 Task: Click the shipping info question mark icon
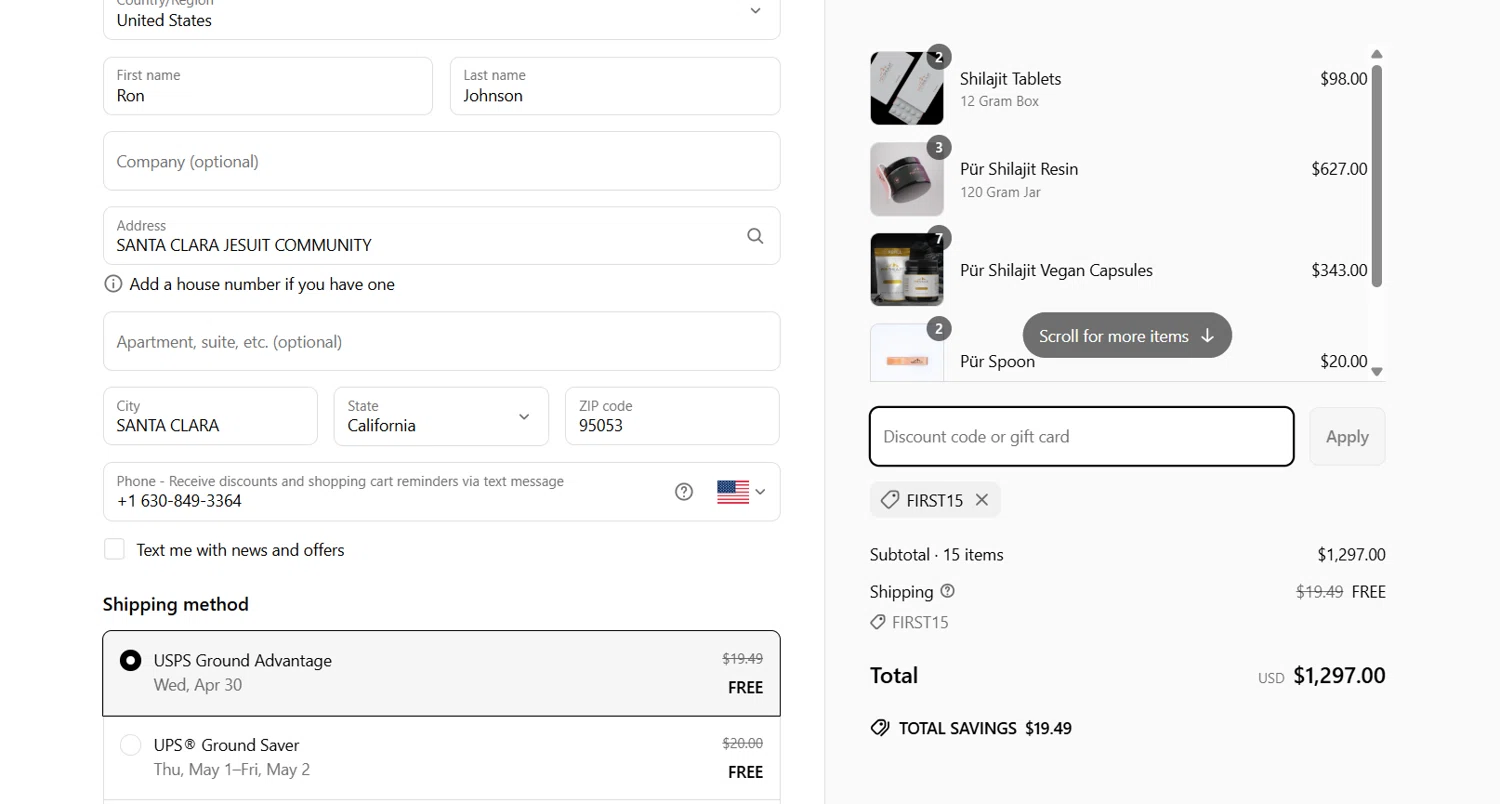click(x=948, y=591)
